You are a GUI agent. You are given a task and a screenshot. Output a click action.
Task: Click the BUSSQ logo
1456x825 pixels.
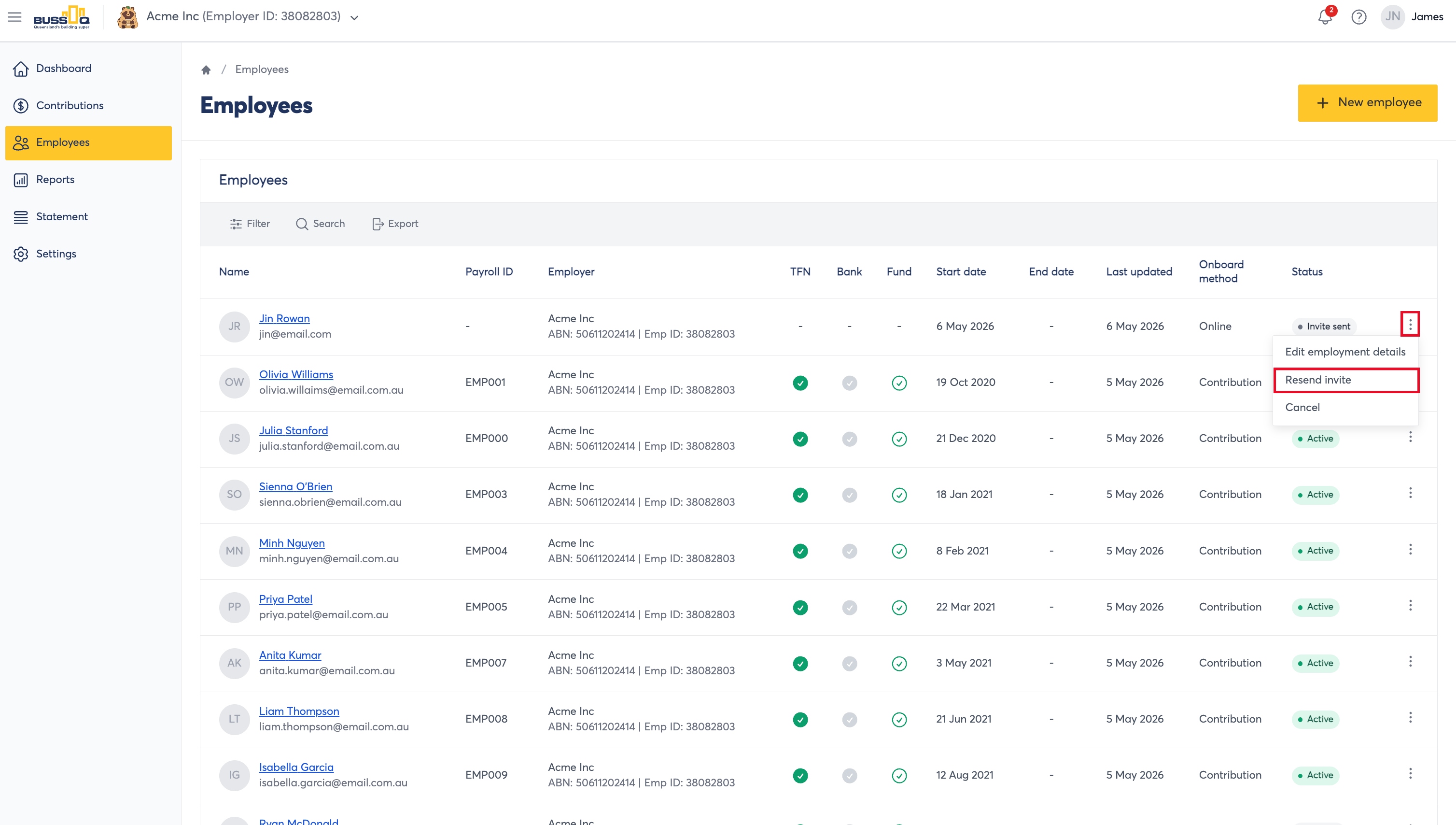click(x=61, y=17)
